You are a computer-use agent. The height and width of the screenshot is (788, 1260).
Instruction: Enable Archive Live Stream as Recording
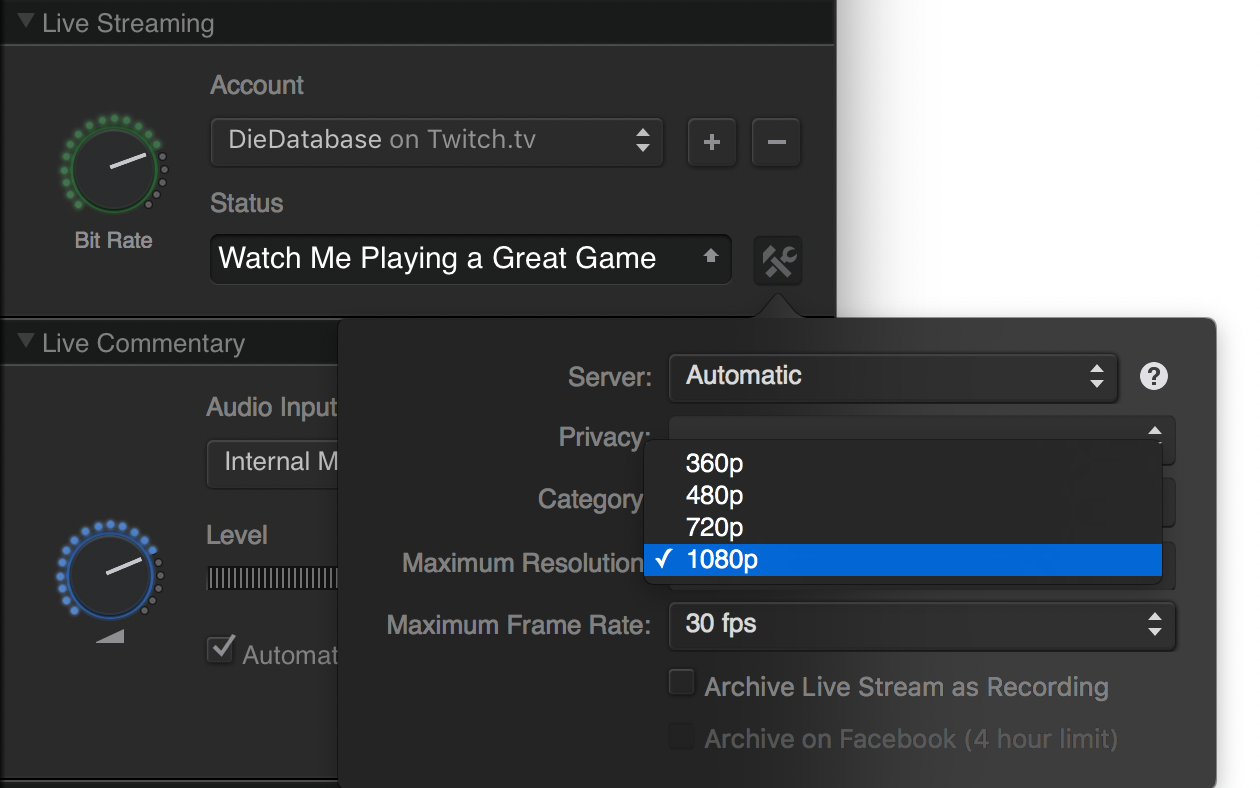pyautogui.click(x=682, y=684)
